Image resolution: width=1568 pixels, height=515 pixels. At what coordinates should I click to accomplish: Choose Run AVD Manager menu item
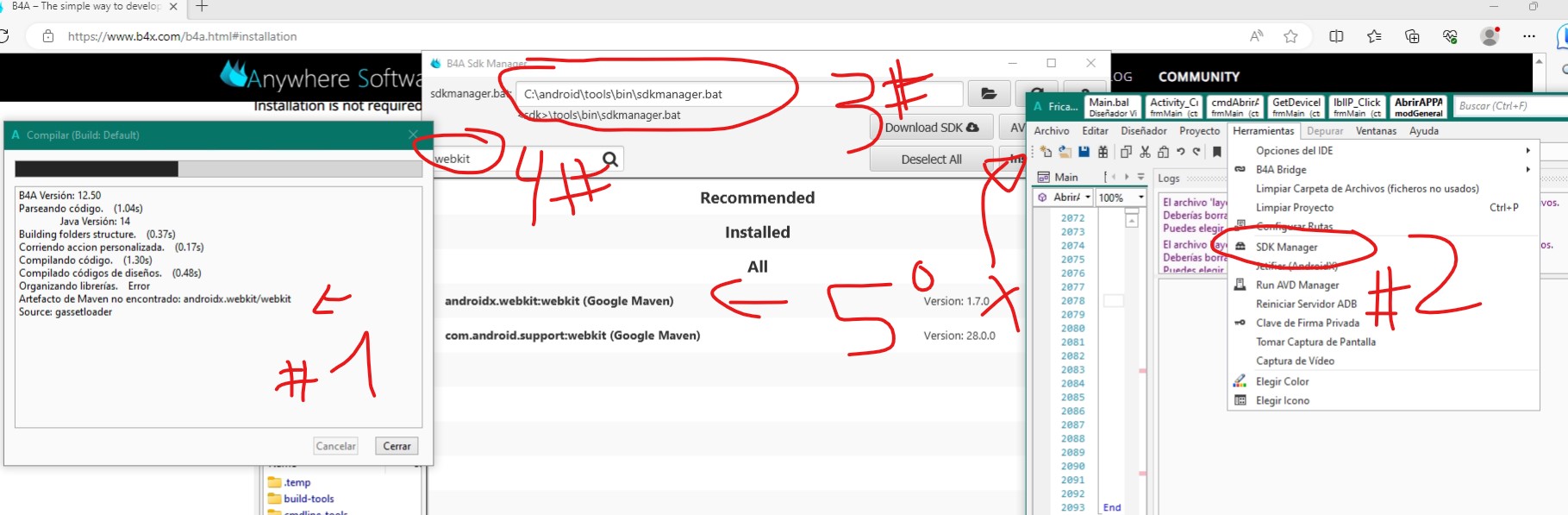tap(1384, 285)
